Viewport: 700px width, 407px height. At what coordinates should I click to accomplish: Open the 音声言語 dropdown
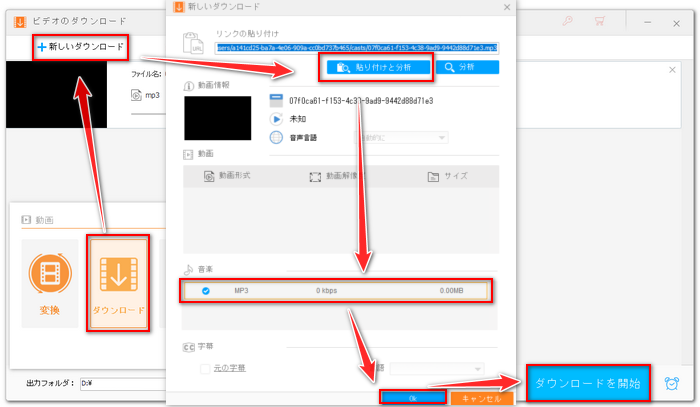(401, 138)
